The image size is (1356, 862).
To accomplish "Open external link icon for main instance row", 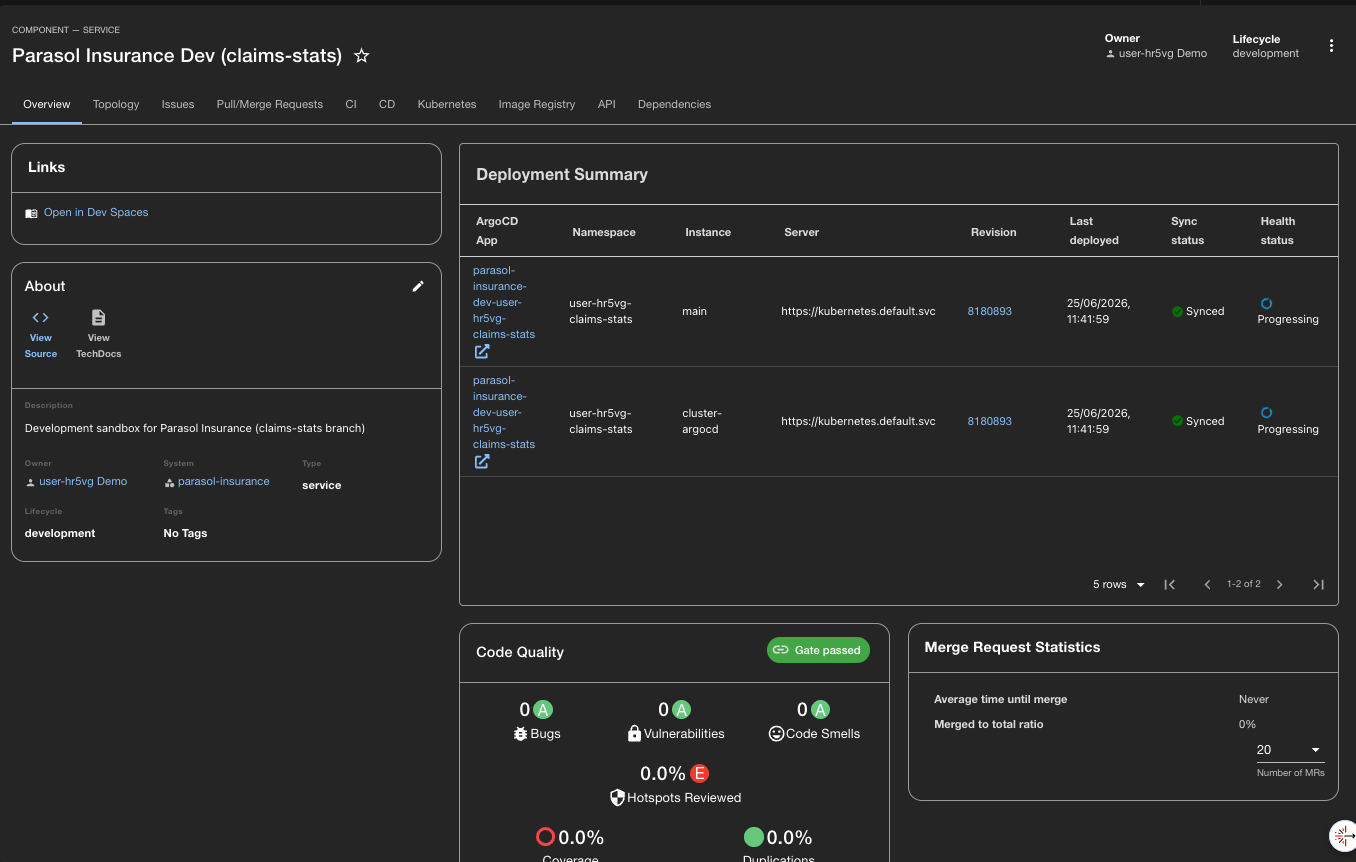I will coord(482,352).
